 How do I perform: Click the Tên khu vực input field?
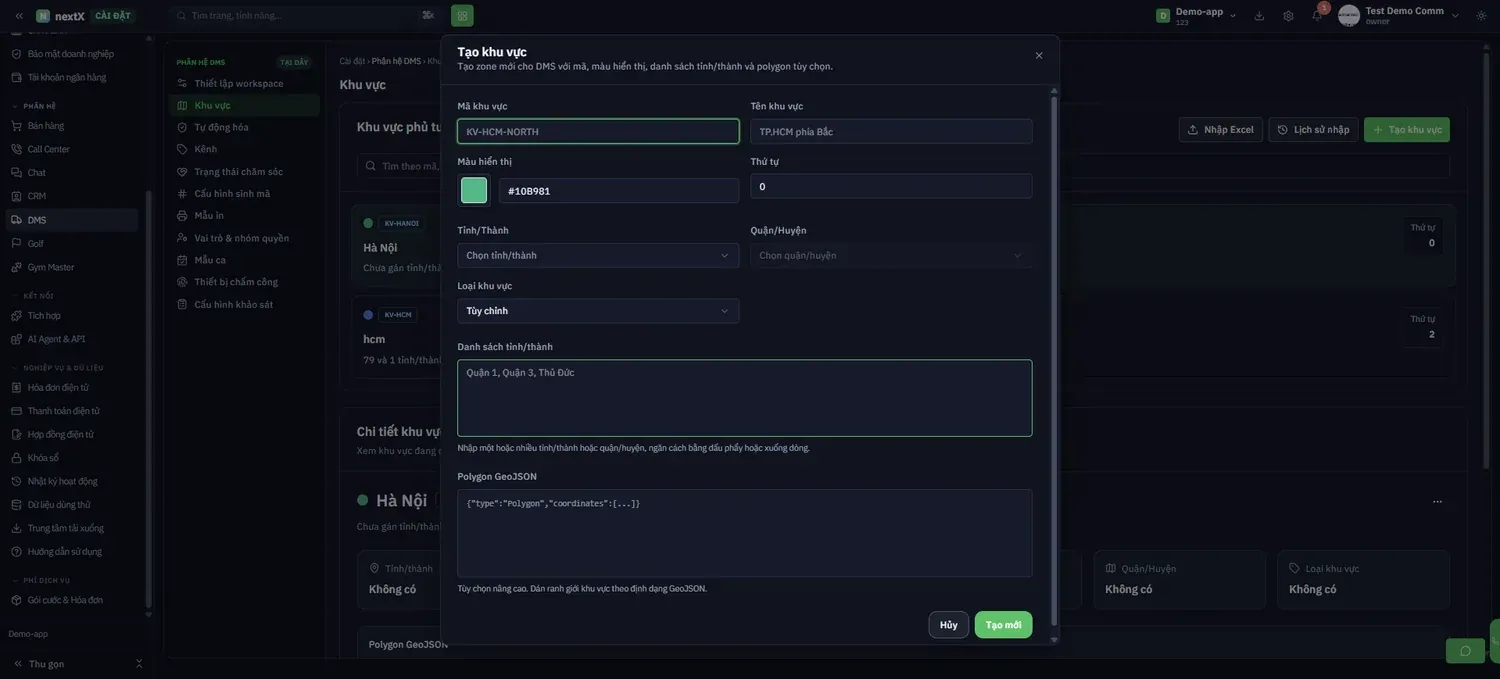tap(891, 131)
